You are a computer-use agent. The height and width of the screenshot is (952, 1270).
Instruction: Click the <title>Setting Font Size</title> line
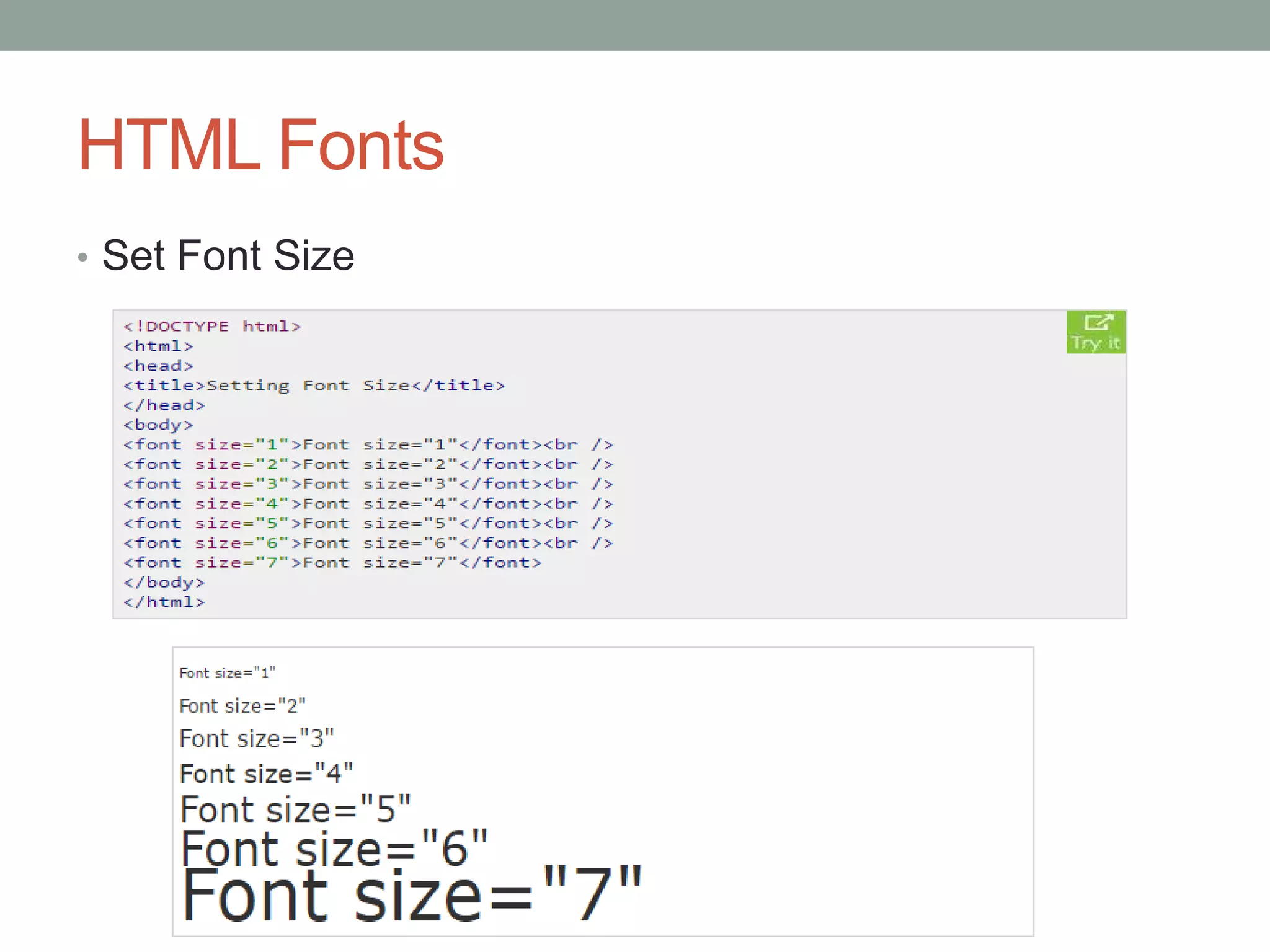pyautogui.click(x=314, y=386)
